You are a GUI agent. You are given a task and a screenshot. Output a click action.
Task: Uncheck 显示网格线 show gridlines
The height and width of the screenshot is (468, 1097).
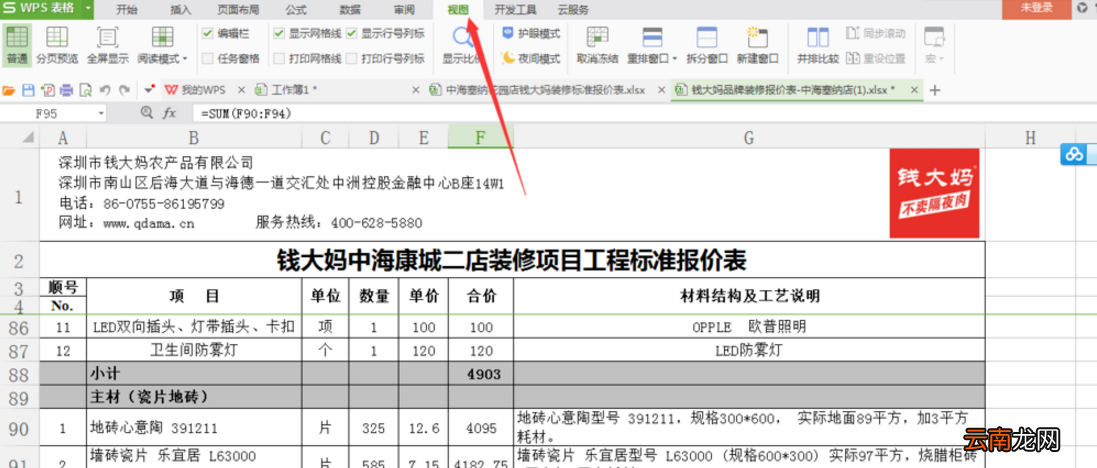tap(279, 33)
